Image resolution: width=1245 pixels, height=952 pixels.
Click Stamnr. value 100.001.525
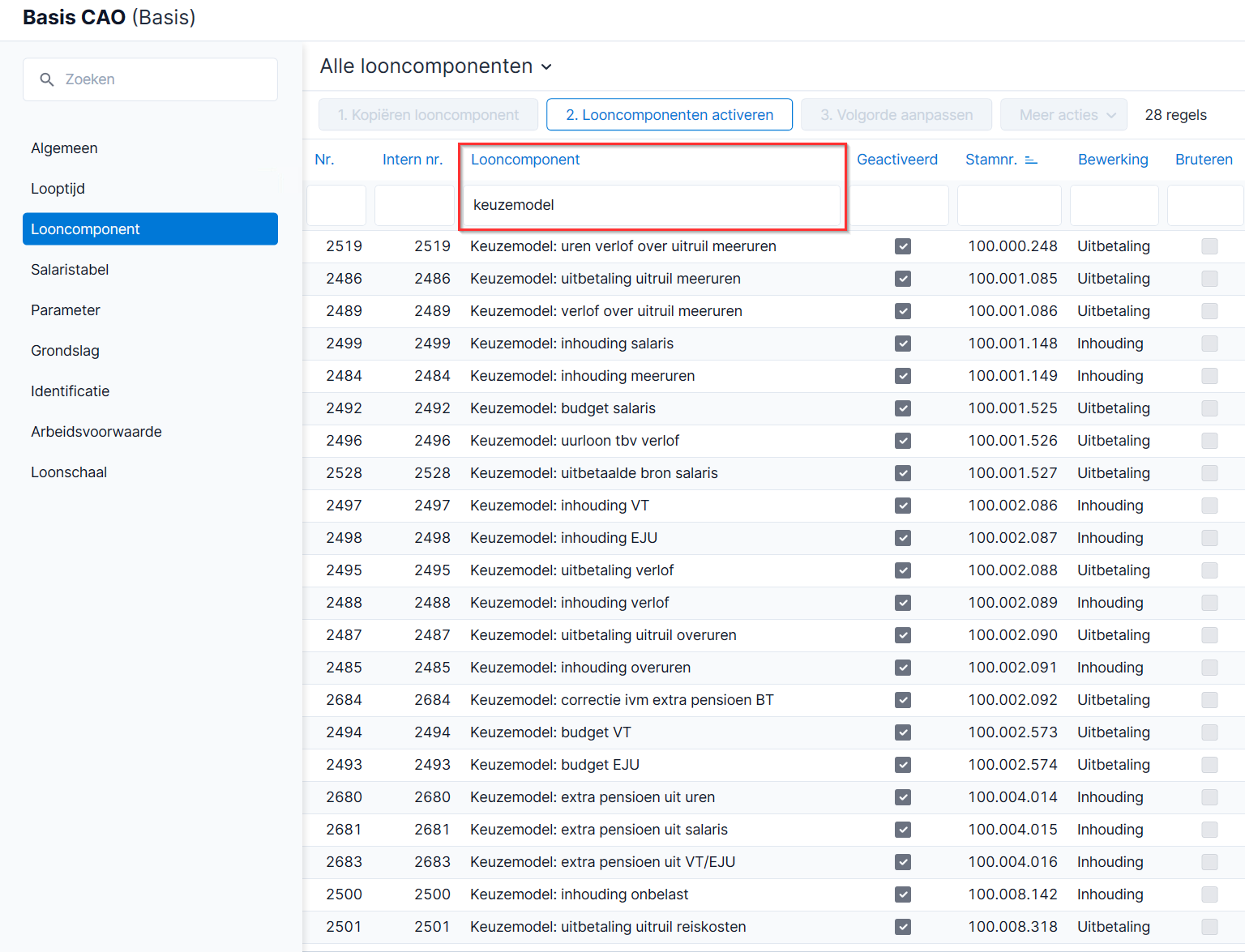[x=1012, y=408]
